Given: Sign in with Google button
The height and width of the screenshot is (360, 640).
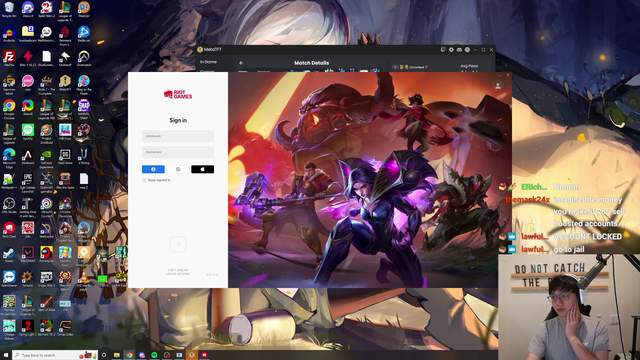Looking at the screenshot, I should (178, 169).
